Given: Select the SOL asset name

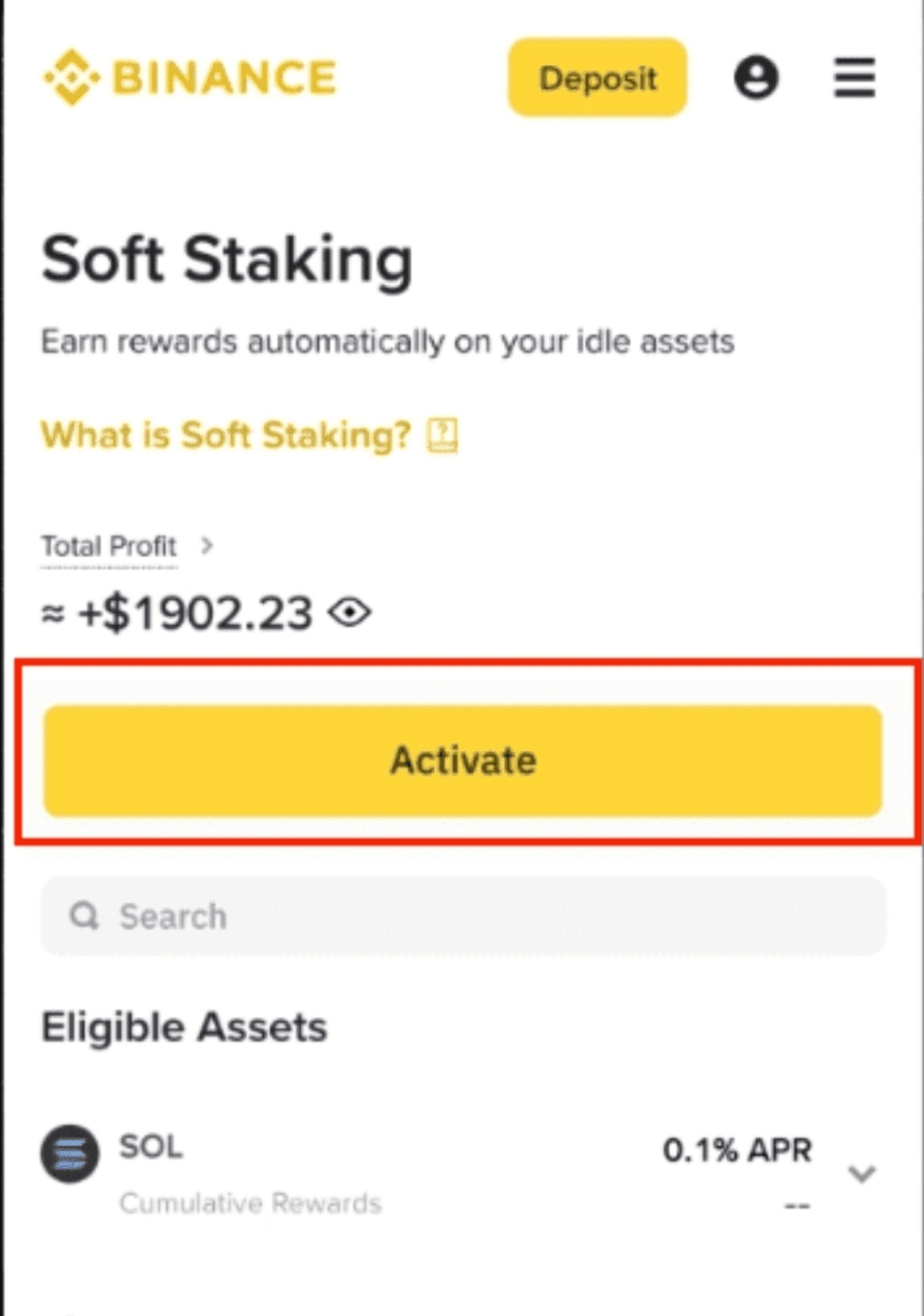Looking at the screenshot, I should (151, 1147).
